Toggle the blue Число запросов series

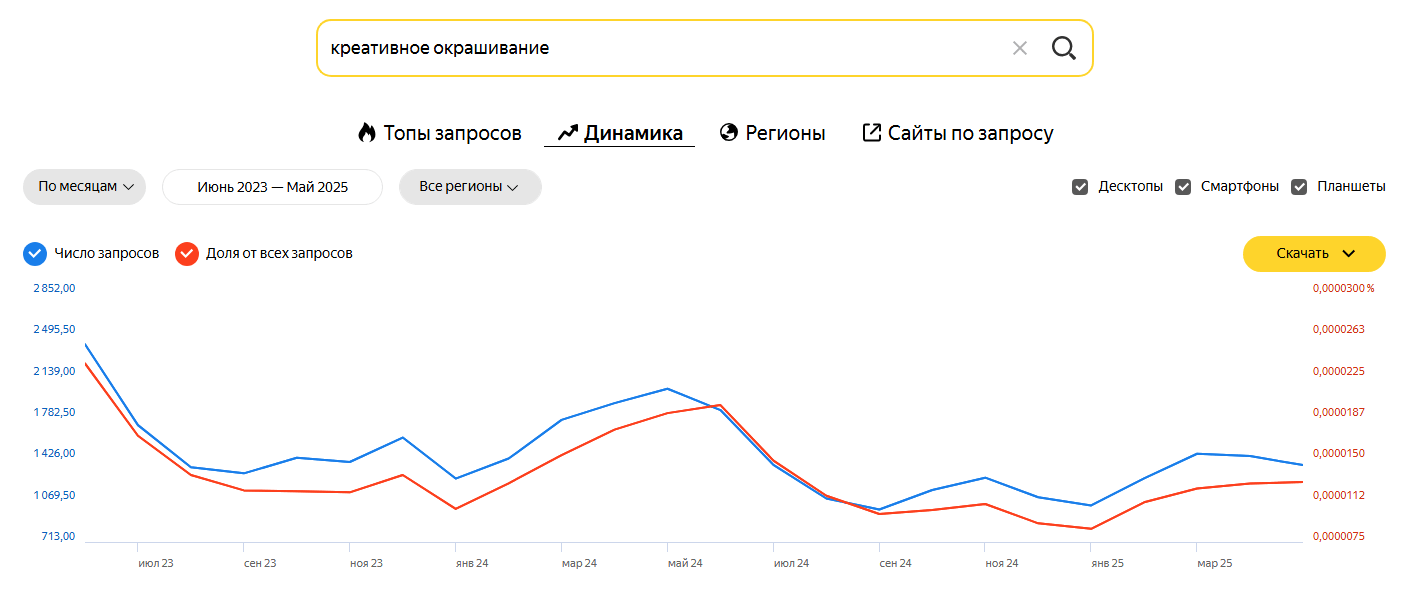[35, 254]
